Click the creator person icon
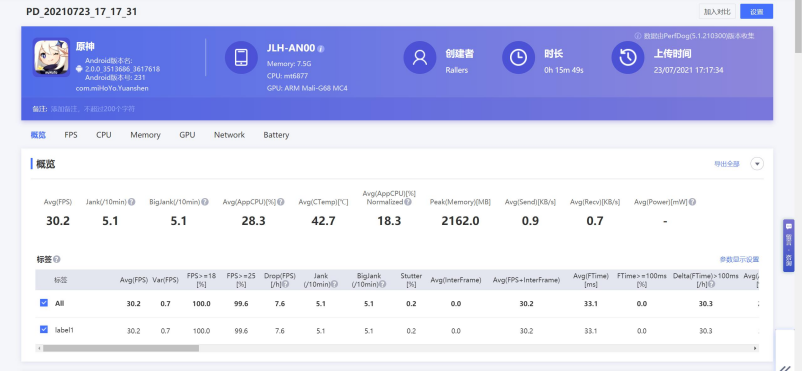Viewport: 802px width, 371px height. pos(419,57)
